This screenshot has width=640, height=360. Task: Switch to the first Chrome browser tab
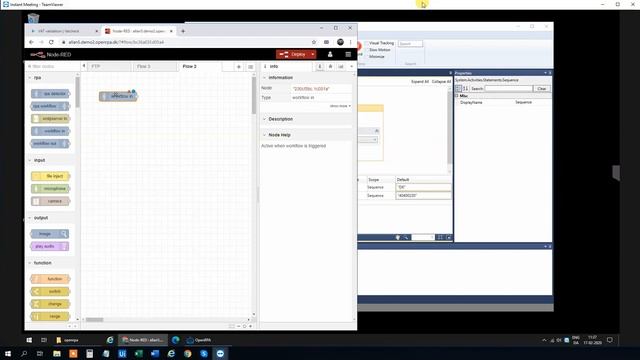point(63,31)
